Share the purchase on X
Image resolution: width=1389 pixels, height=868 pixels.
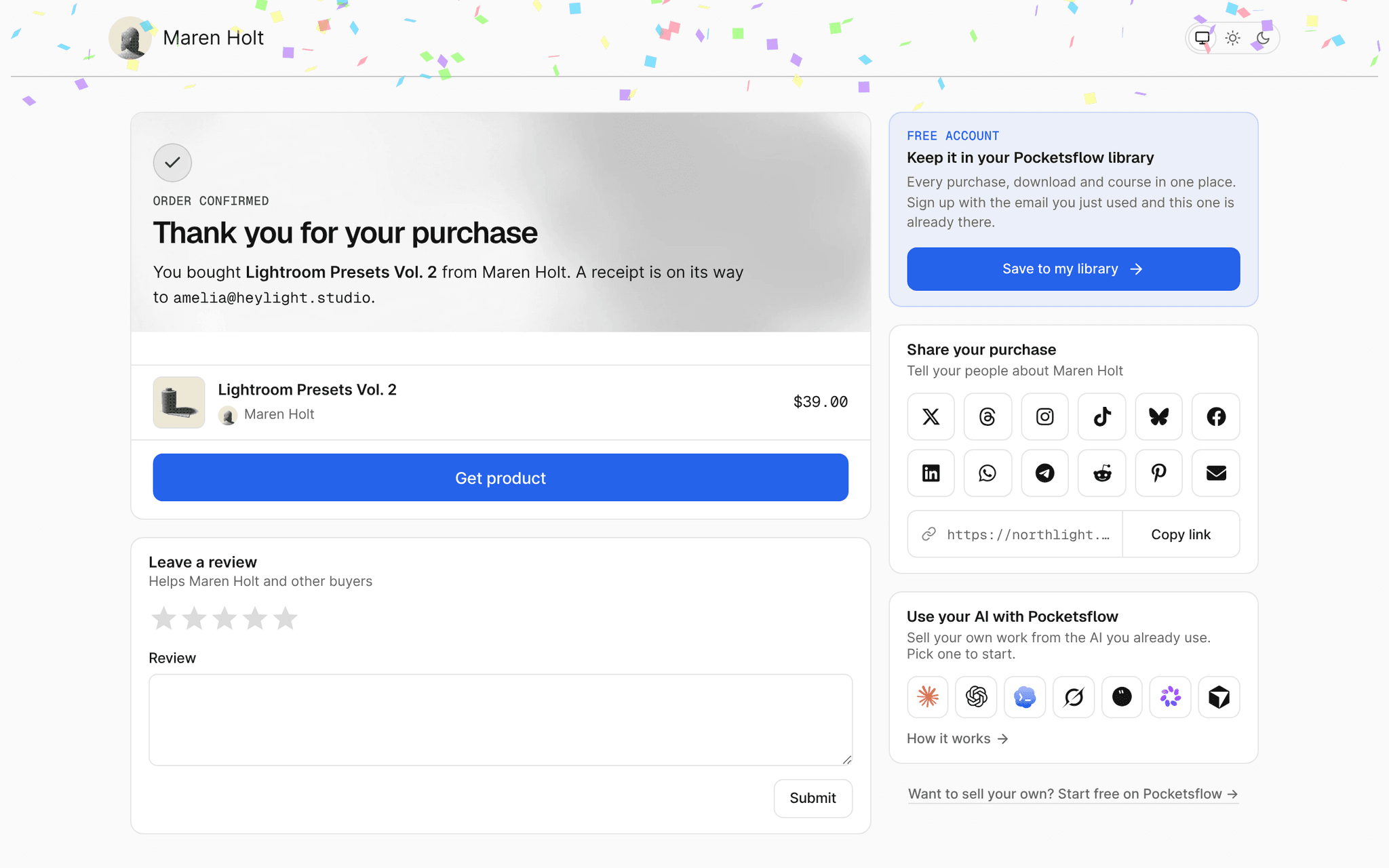931,416
